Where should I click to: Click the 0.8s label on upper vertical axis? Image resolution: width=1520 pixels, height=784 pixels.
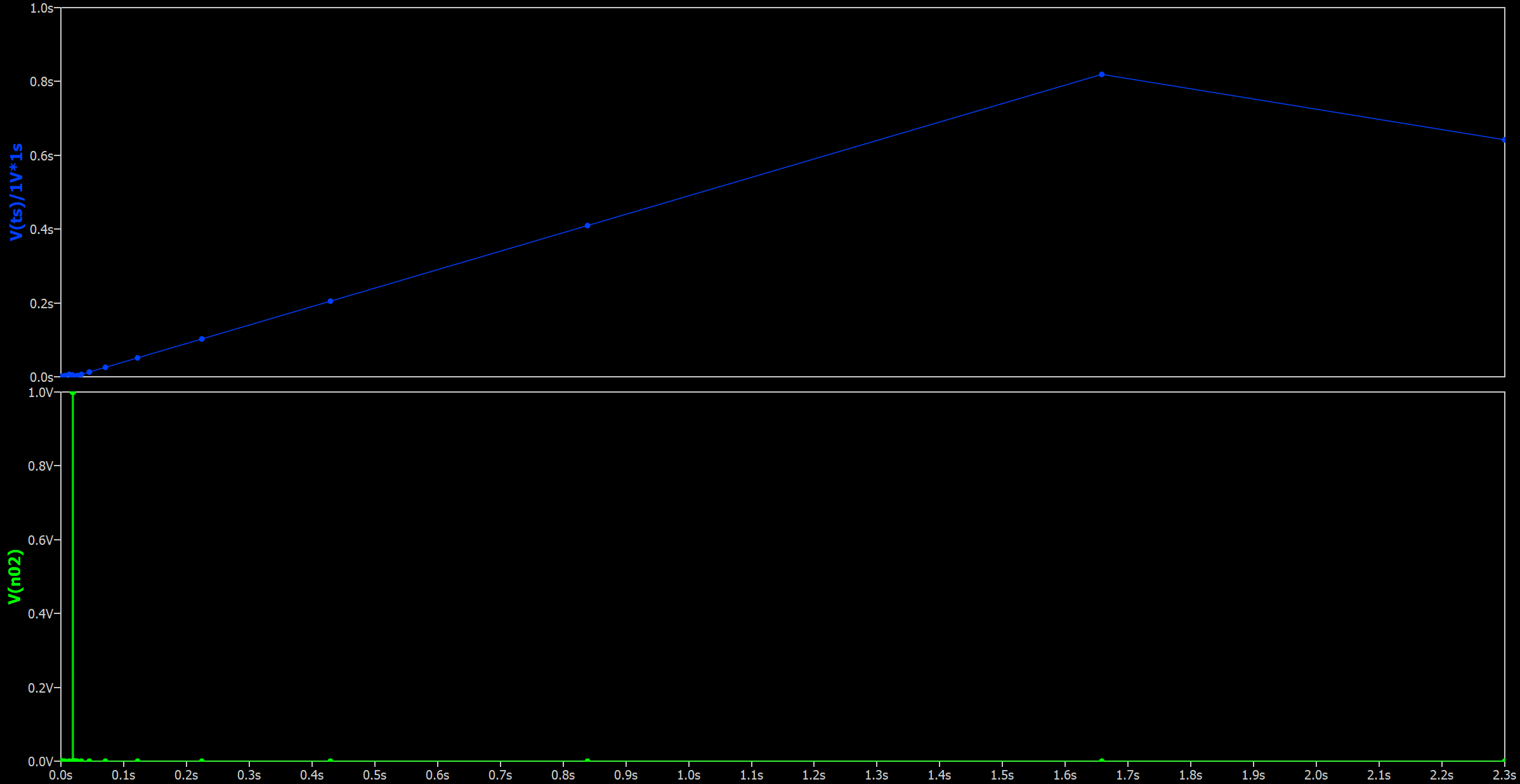click(41, 82)
